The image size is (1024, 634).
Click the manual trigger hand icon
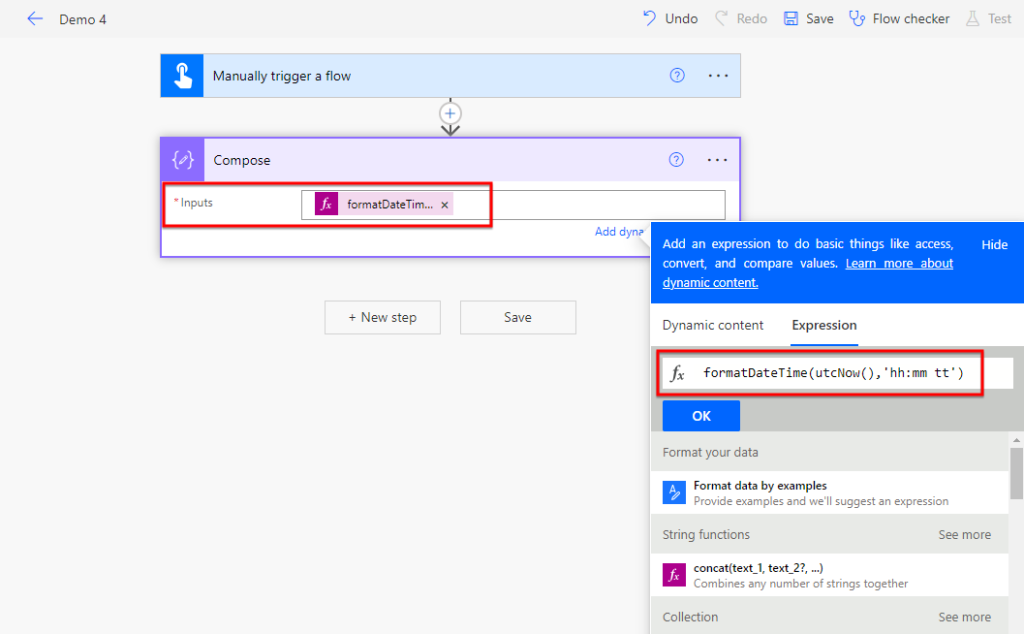(182, 76)
